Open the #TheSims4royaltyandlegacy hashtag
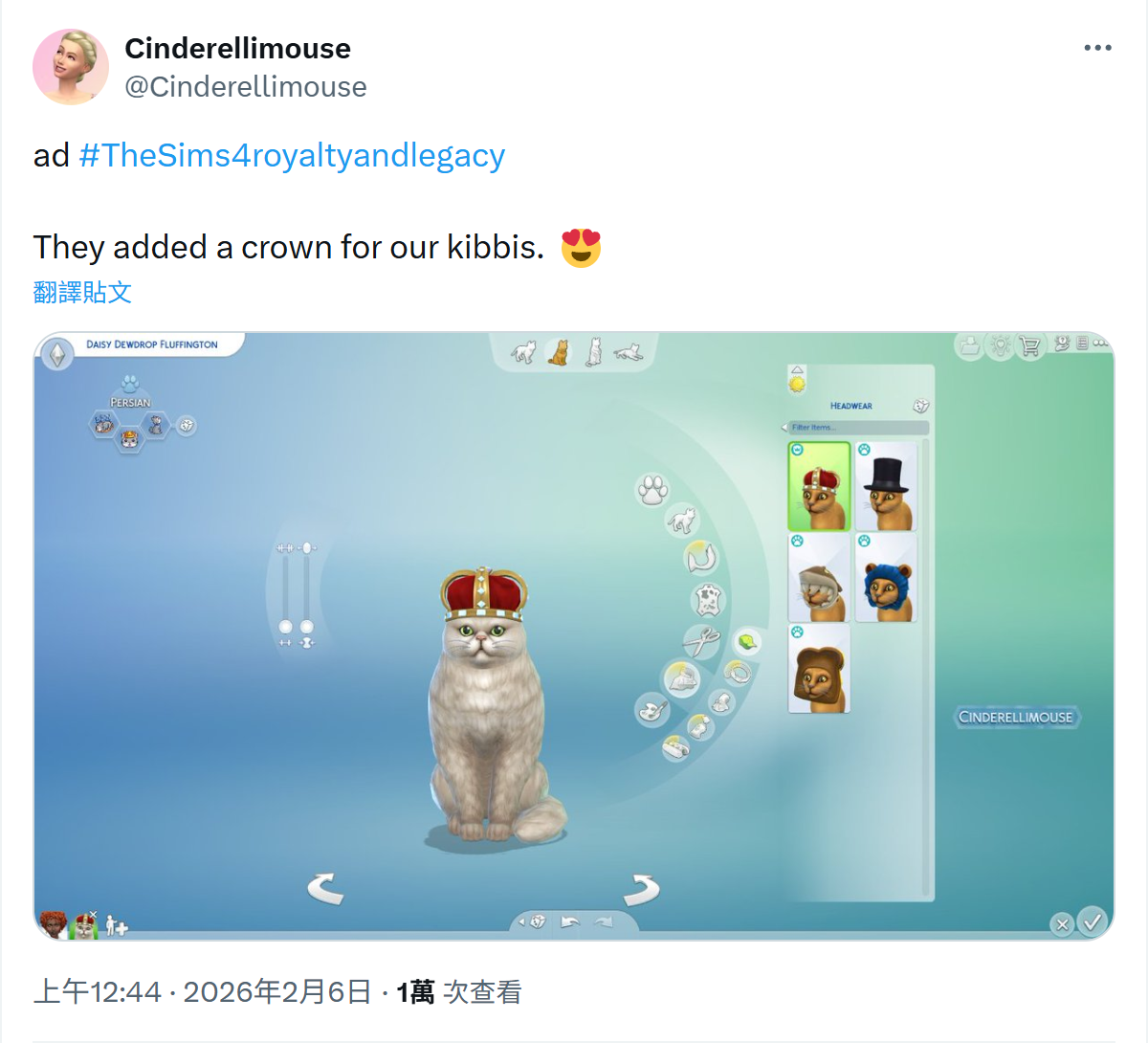 point(292,155)
